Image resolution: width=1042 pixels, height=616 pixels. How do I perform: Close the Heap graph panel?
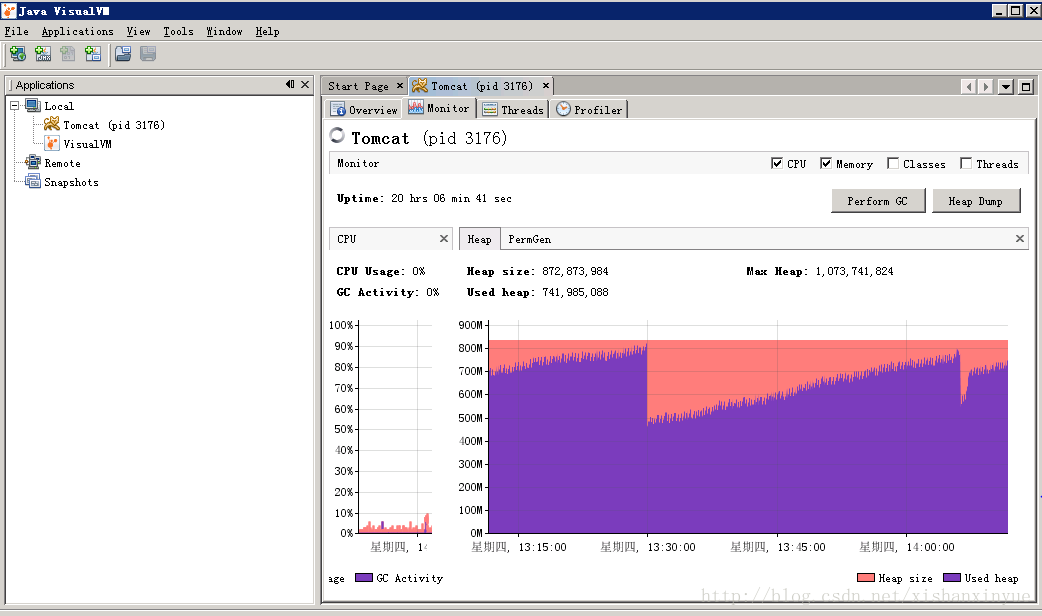click(1020, 239)
